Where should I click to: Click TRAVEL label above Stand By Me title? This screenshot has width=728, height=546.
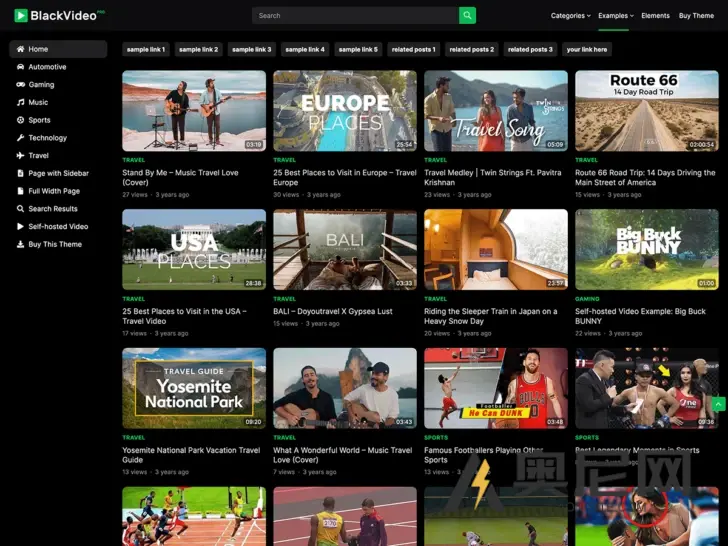pyautogui.click(x=134, y=160)
